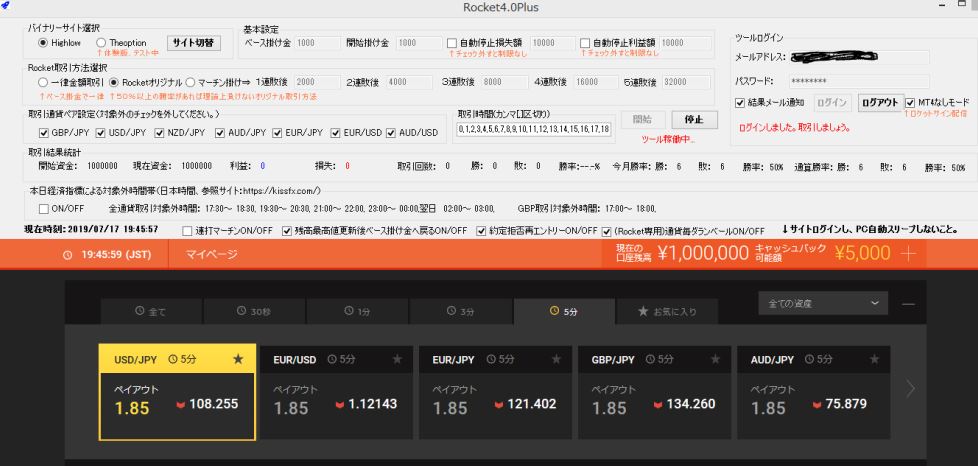The height and width of the screenshot is (466, 978).
Task: Uncheck the EUR/USD currency pair checkbox
Action: click(x=336, y=133)
